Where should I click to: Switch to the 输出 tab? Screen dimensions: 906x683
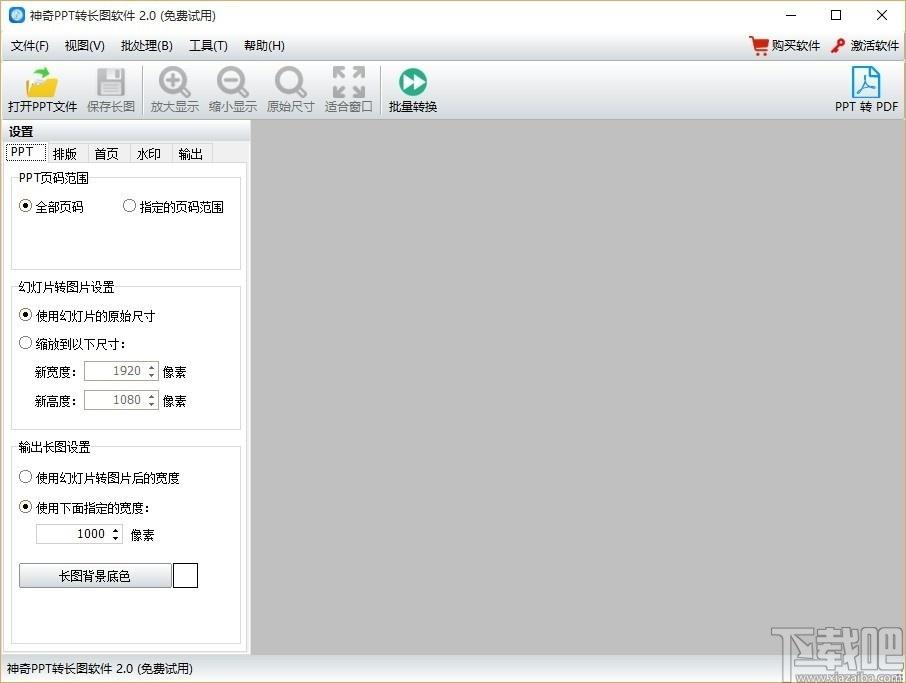click(190, 154)
